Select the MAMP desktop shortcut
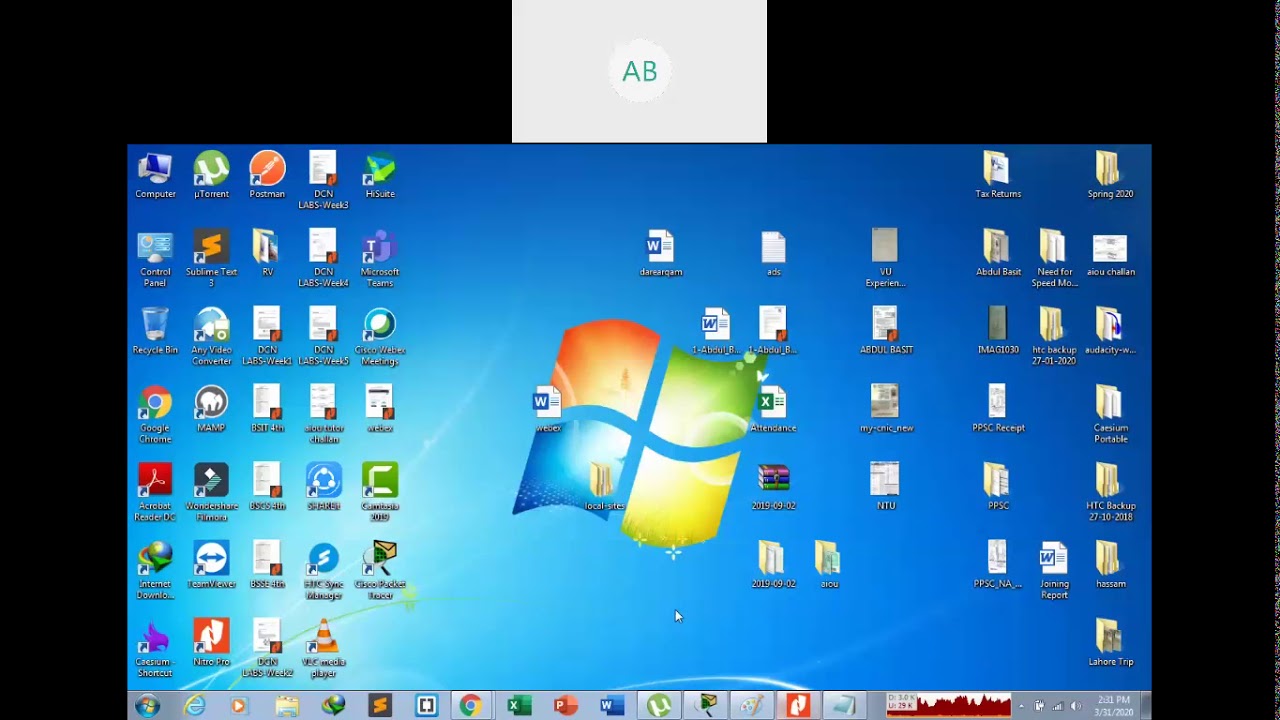 (211, 409)
